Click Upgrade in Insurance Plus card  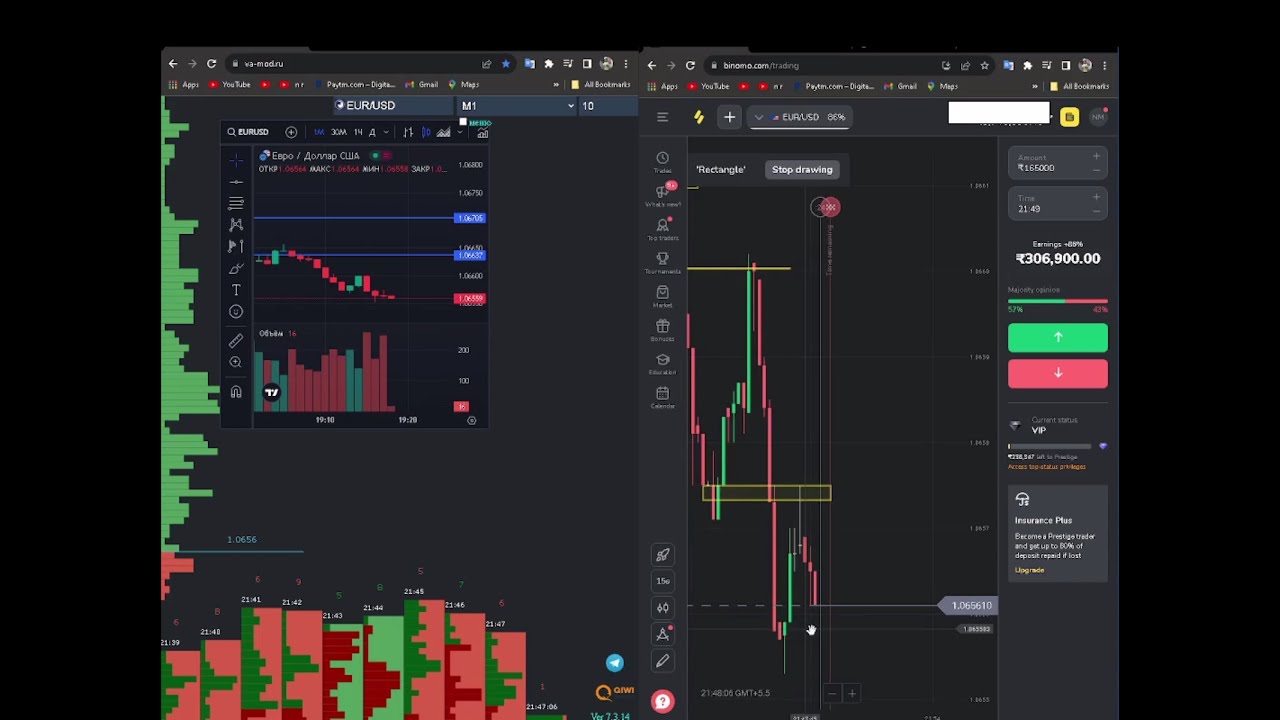tap(1029, 570)
